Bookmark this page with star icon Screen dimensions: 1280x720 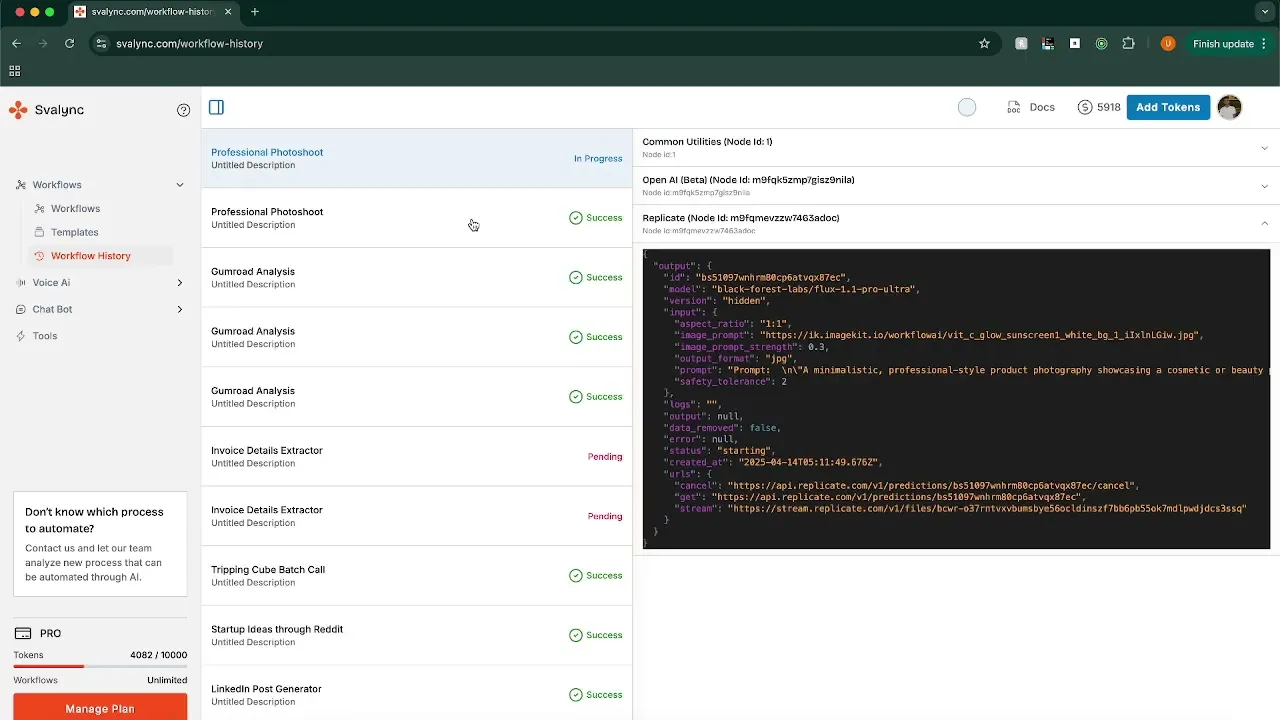(984, 44)
